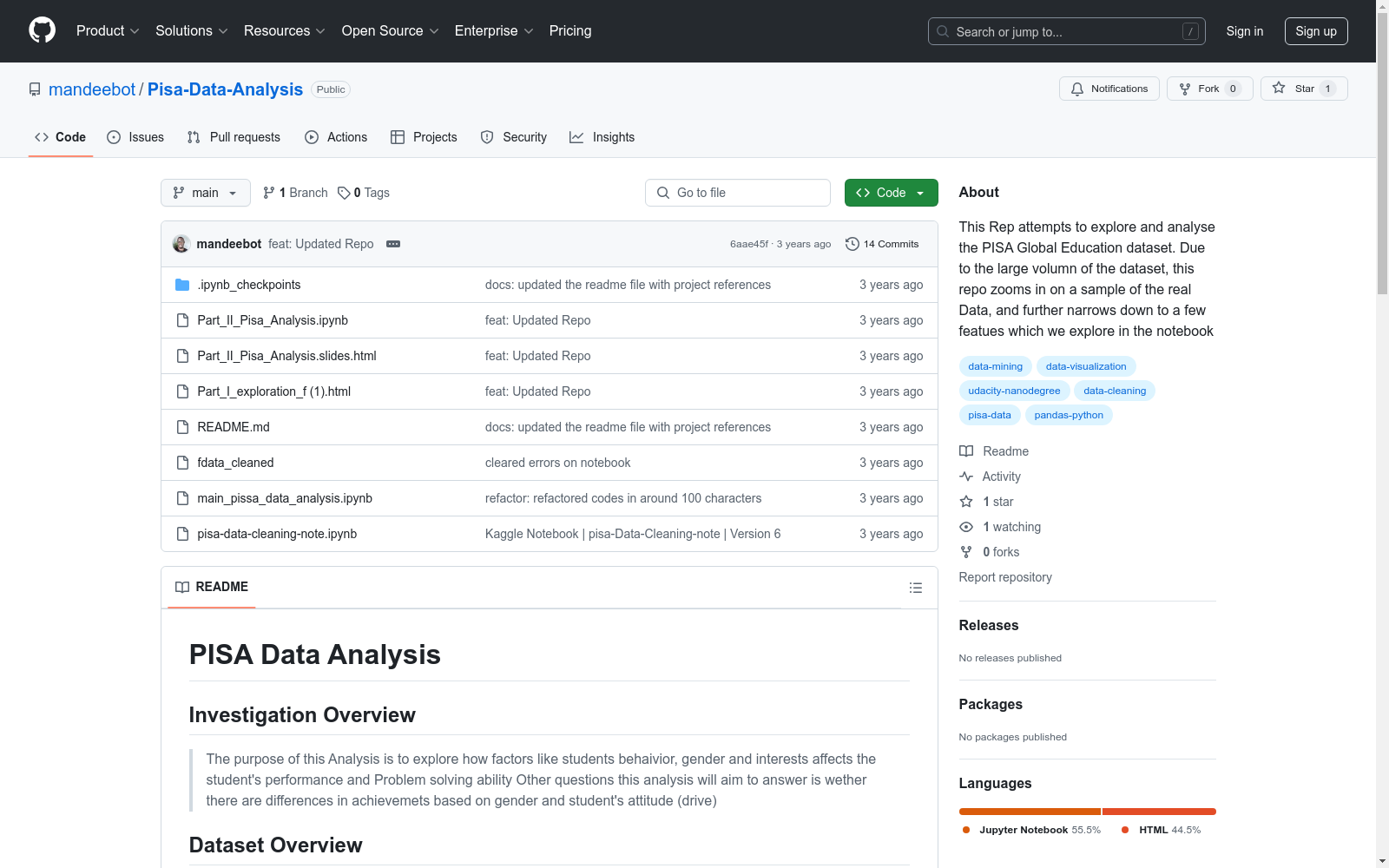Click file icon for pisa-data-cleaning-note.ipynb
Viewport: 1389px width, 868px height.
coord(182,534)
